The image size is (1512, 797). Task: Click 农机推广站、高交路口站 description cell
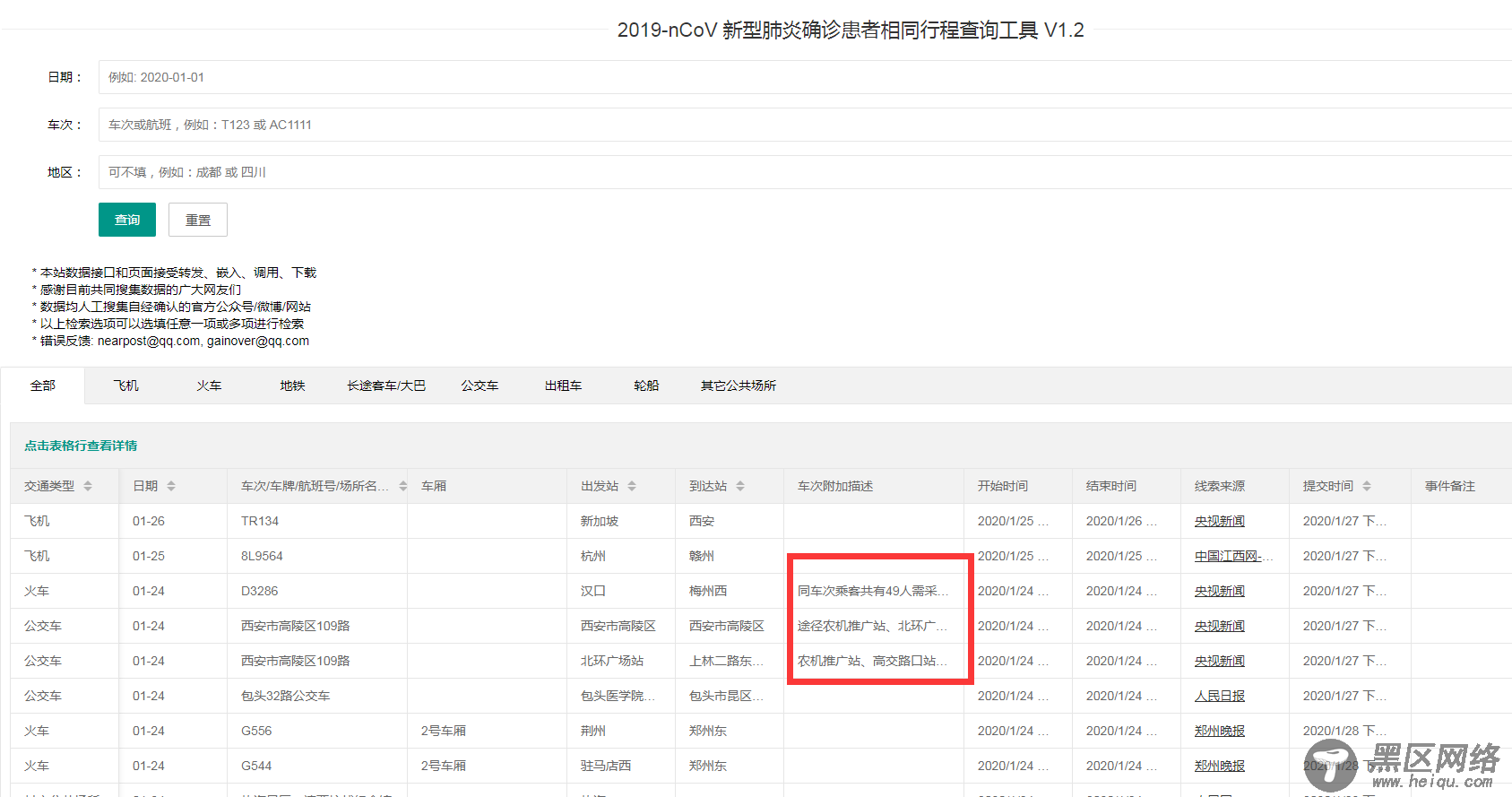tap(874, 661)
